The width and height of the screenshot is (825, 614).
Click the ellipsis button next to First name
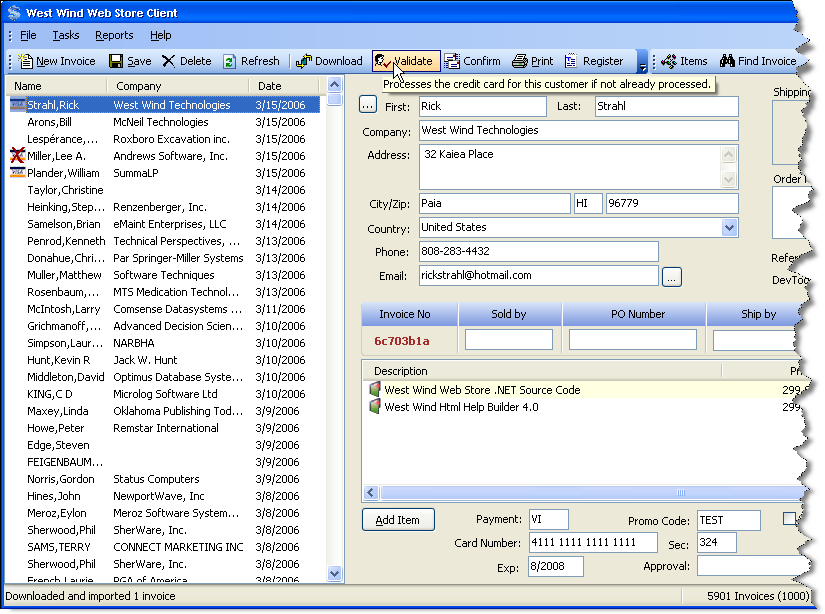368,105
